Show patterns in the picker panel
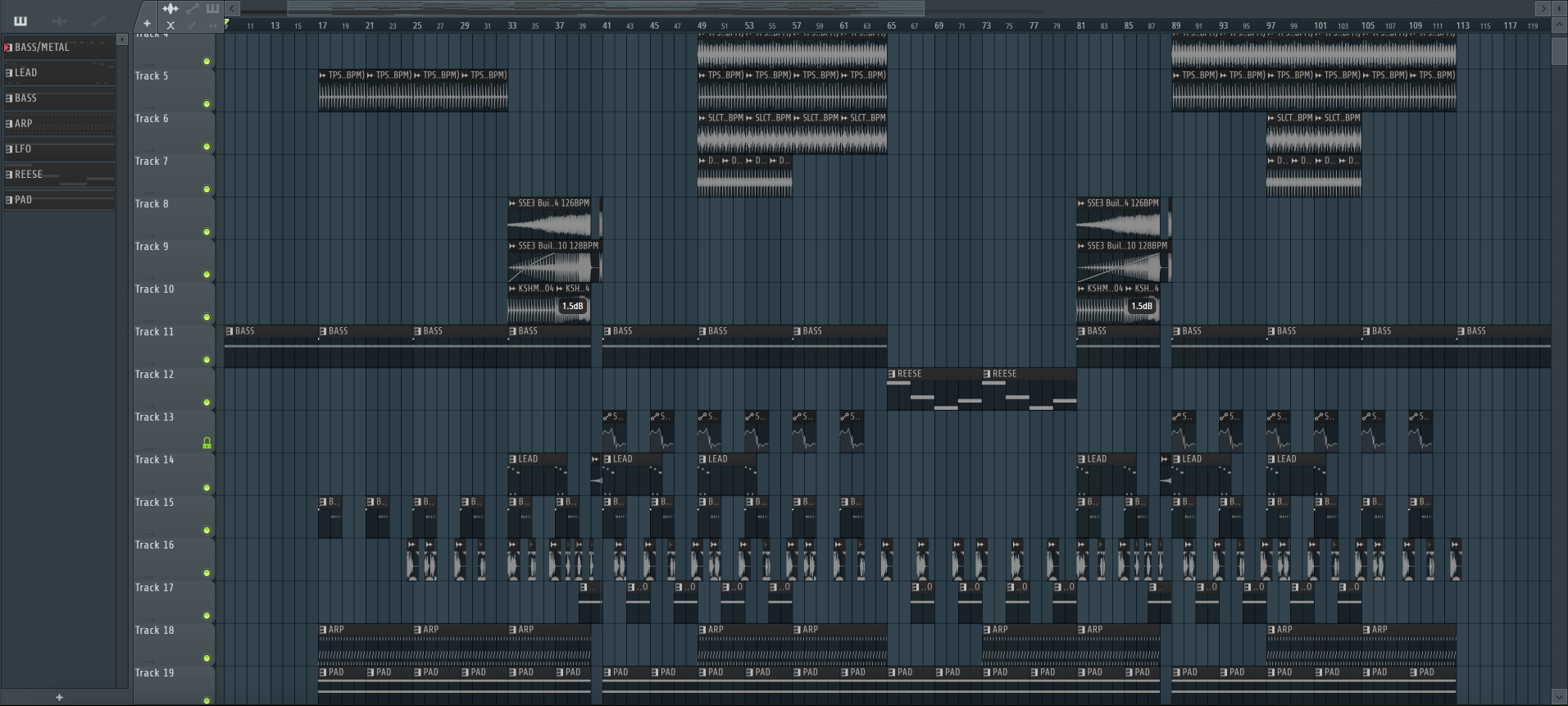Image resolution: width=1568 pixels, height=706 pixels. [20, 21]
